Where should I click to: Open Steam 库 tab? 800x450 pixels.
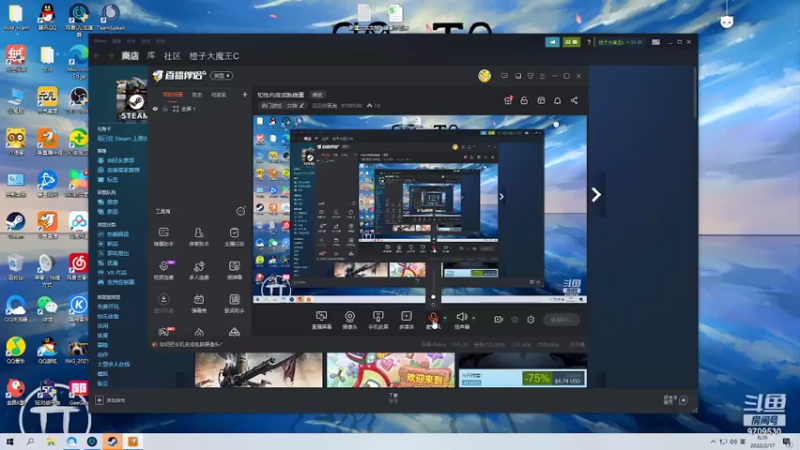(x=151, y=56)
